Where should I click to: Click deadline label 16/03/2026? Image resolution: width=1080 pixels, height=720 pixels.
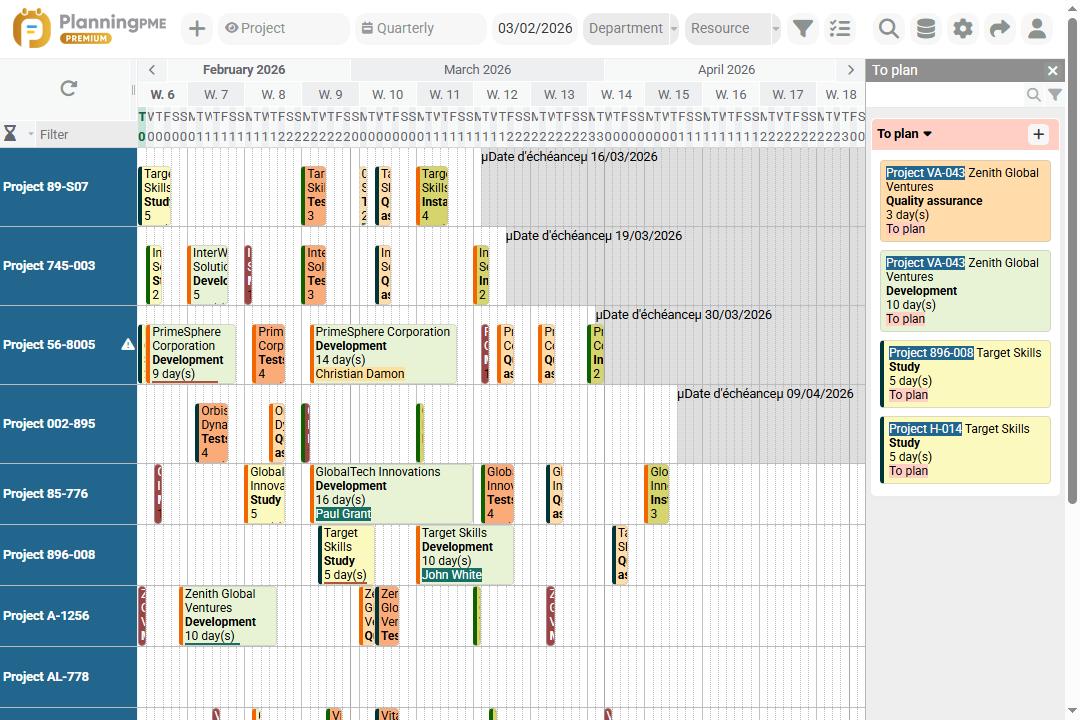click(x=569, y=157)
